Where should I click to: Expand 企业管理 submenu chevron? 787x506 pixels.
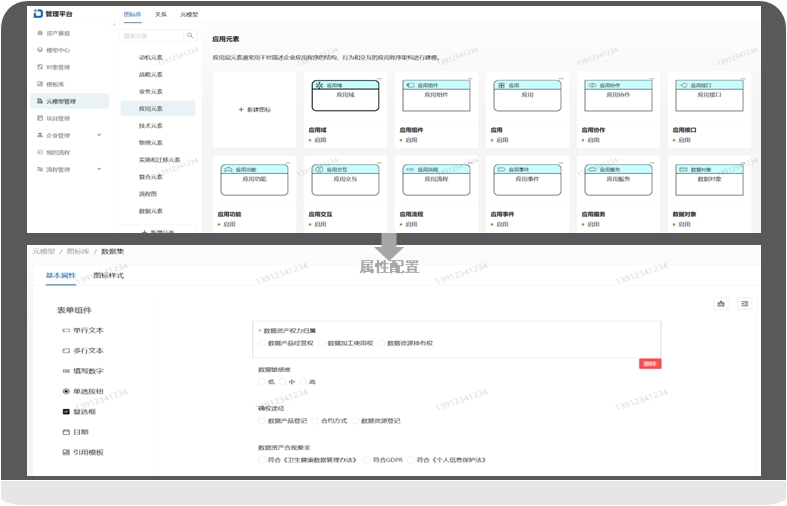pos(99,135)
